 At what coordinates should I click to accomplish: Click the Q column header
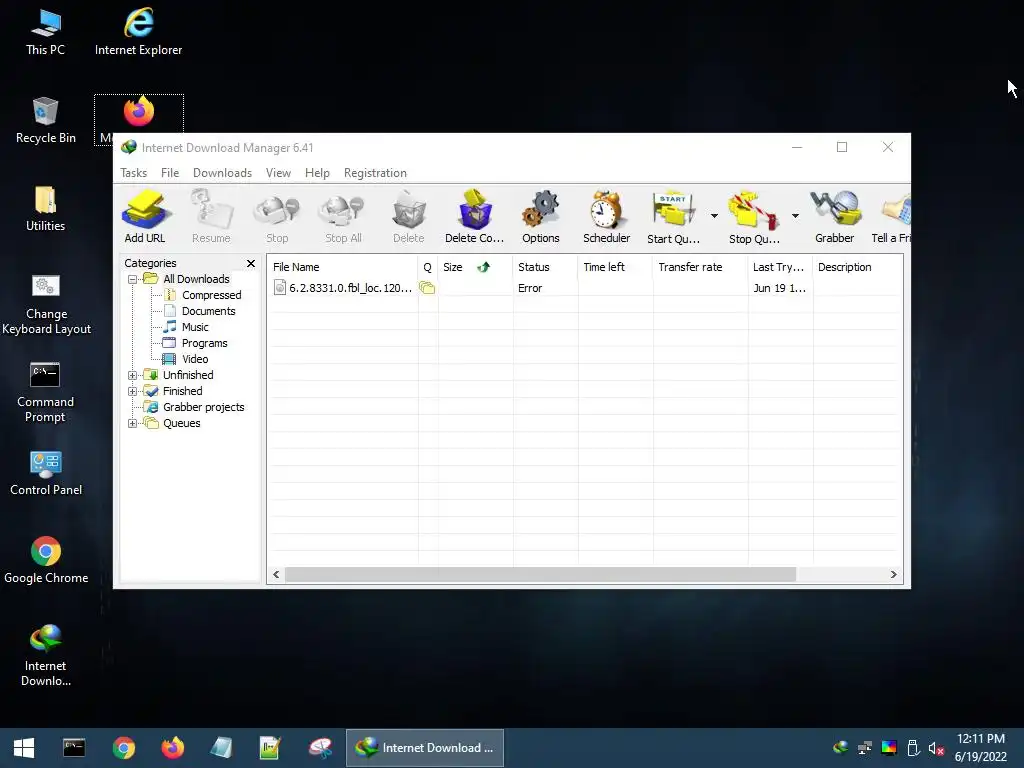[428, 267]
